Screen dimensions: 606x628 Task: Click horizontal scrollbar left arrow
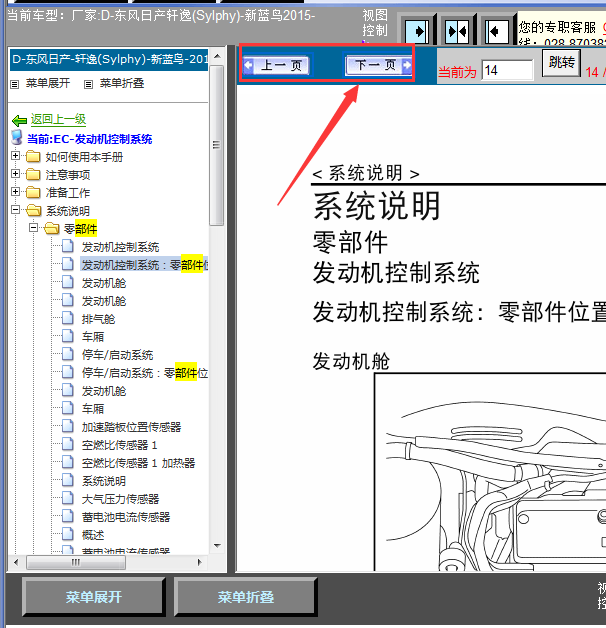pos(16,562)
